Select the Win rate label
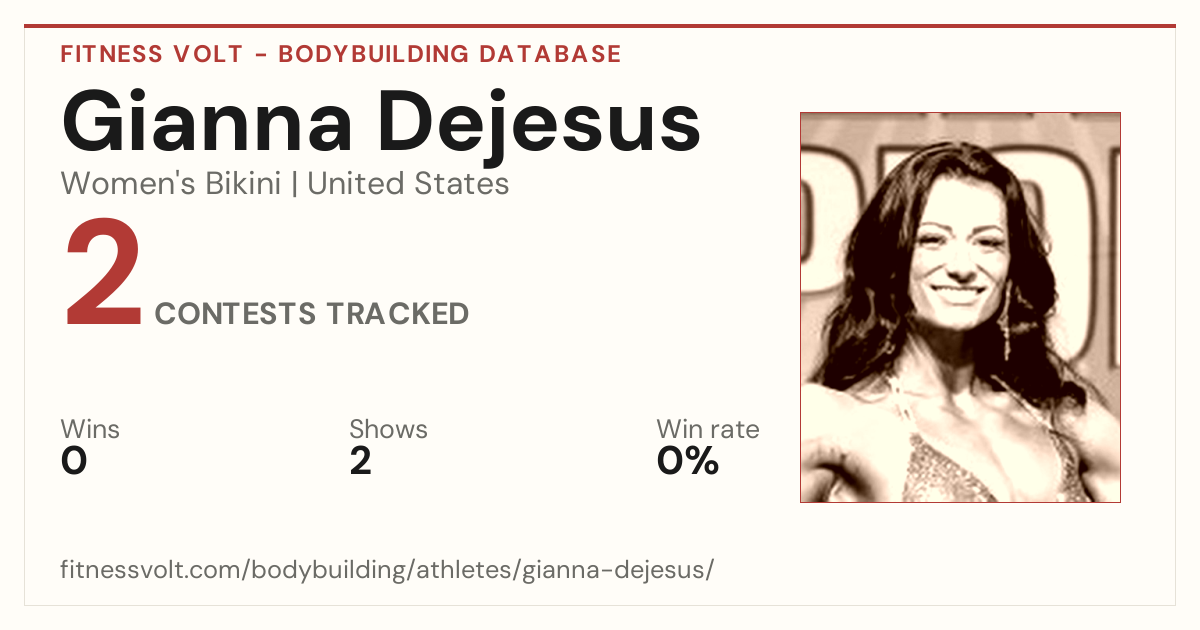 pyautogui.click(x=708, y=430)
